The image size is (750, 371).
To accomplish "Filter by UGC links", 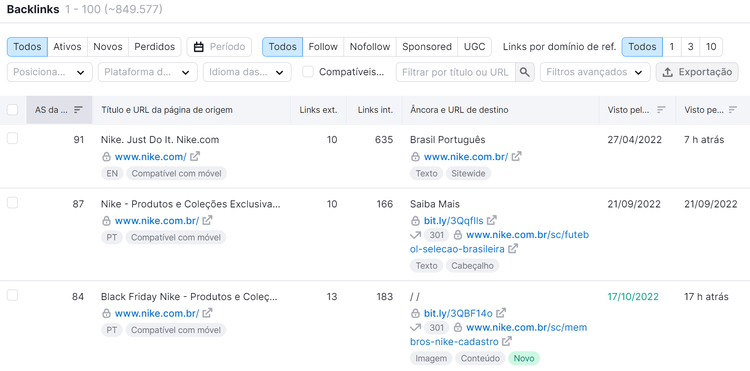I will (474, 47).
